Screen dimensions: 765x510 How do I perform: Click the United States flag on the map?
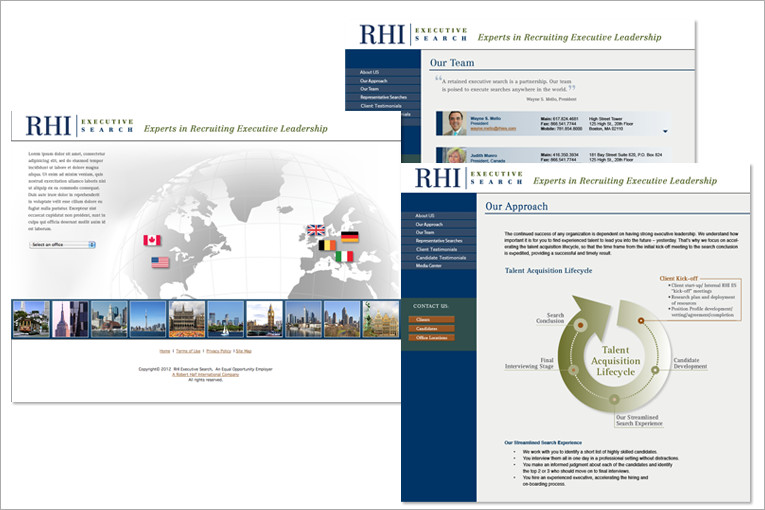pyautogui.click(x=160, y=262)
